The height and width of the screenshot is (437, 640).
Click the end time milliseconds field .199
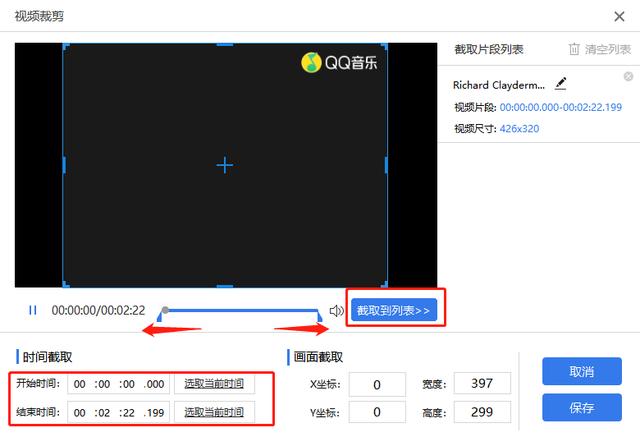click(155, 413)
